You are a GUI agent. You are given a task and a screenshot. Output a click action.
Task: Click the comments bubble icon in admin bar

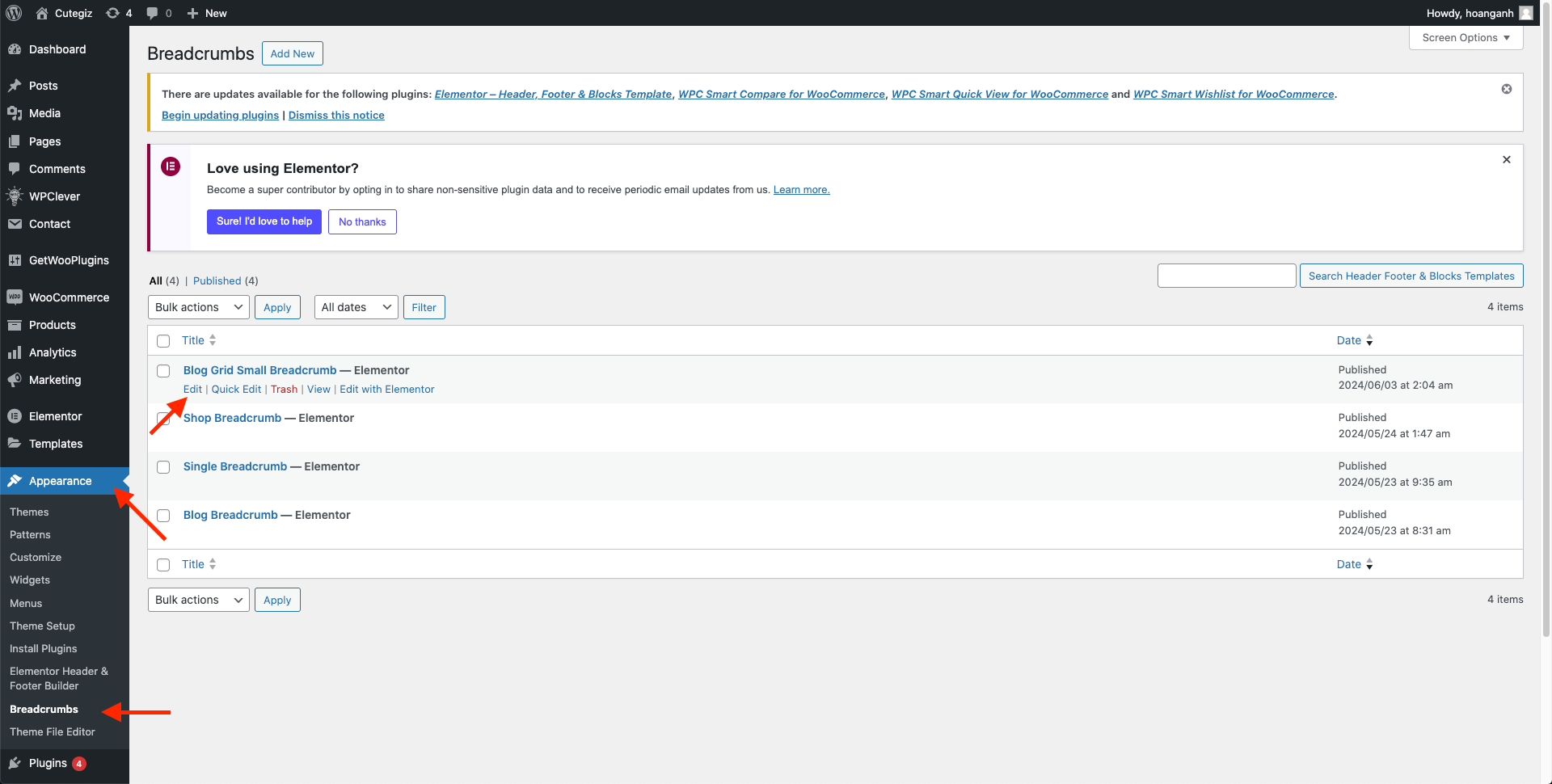[x=152, y=13]
